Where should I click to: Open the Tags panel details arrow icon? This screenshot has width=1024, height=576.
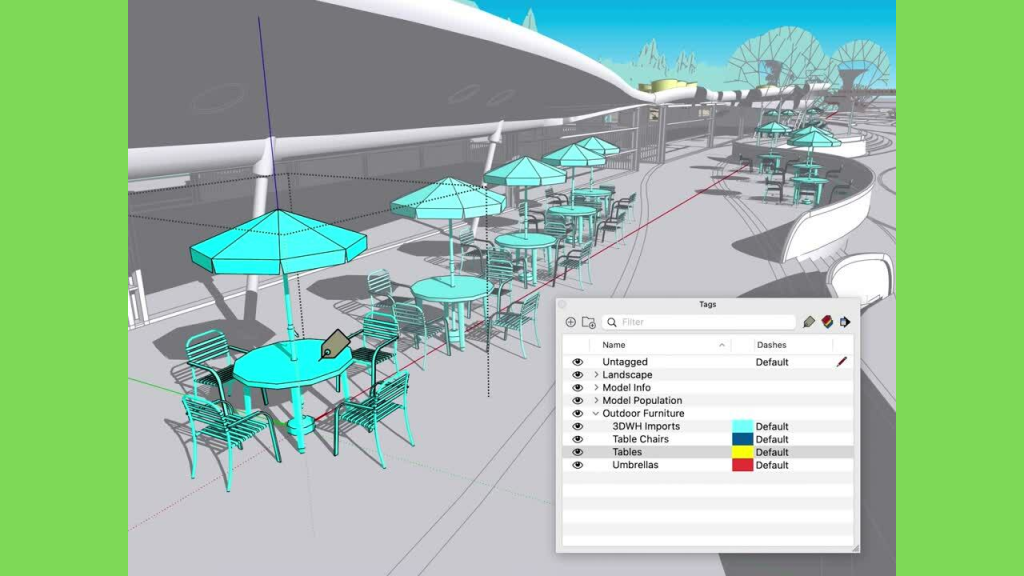[845, 322]
